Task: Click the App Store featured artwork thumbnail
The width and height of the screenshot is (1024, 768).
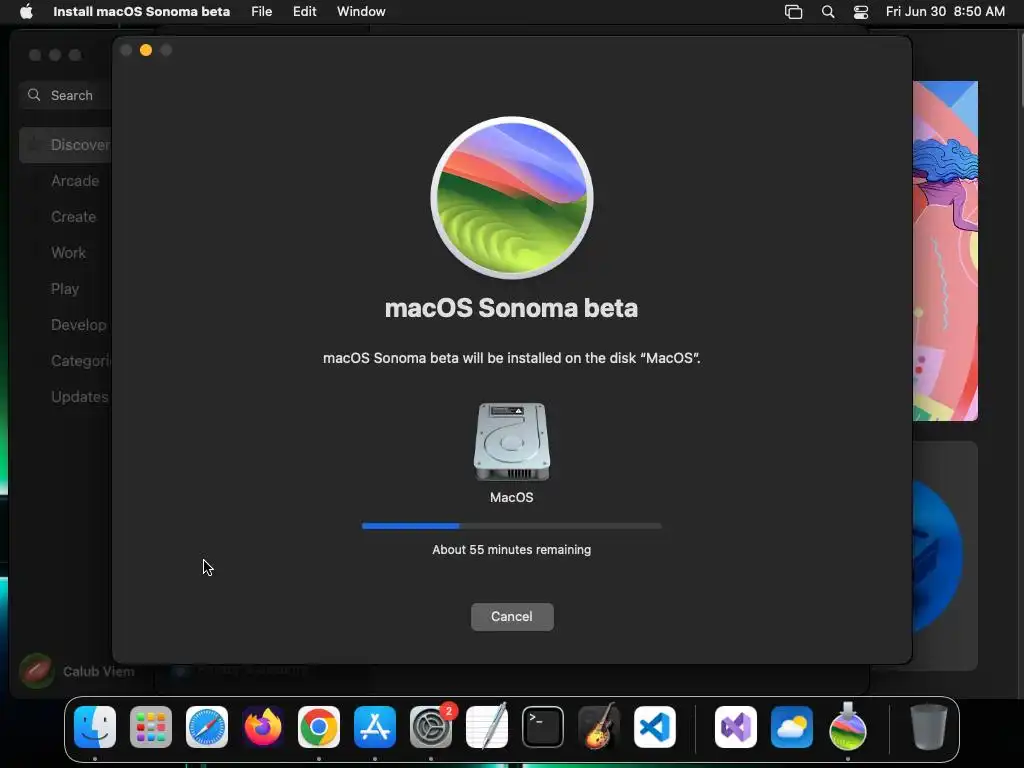Action: 945,251
